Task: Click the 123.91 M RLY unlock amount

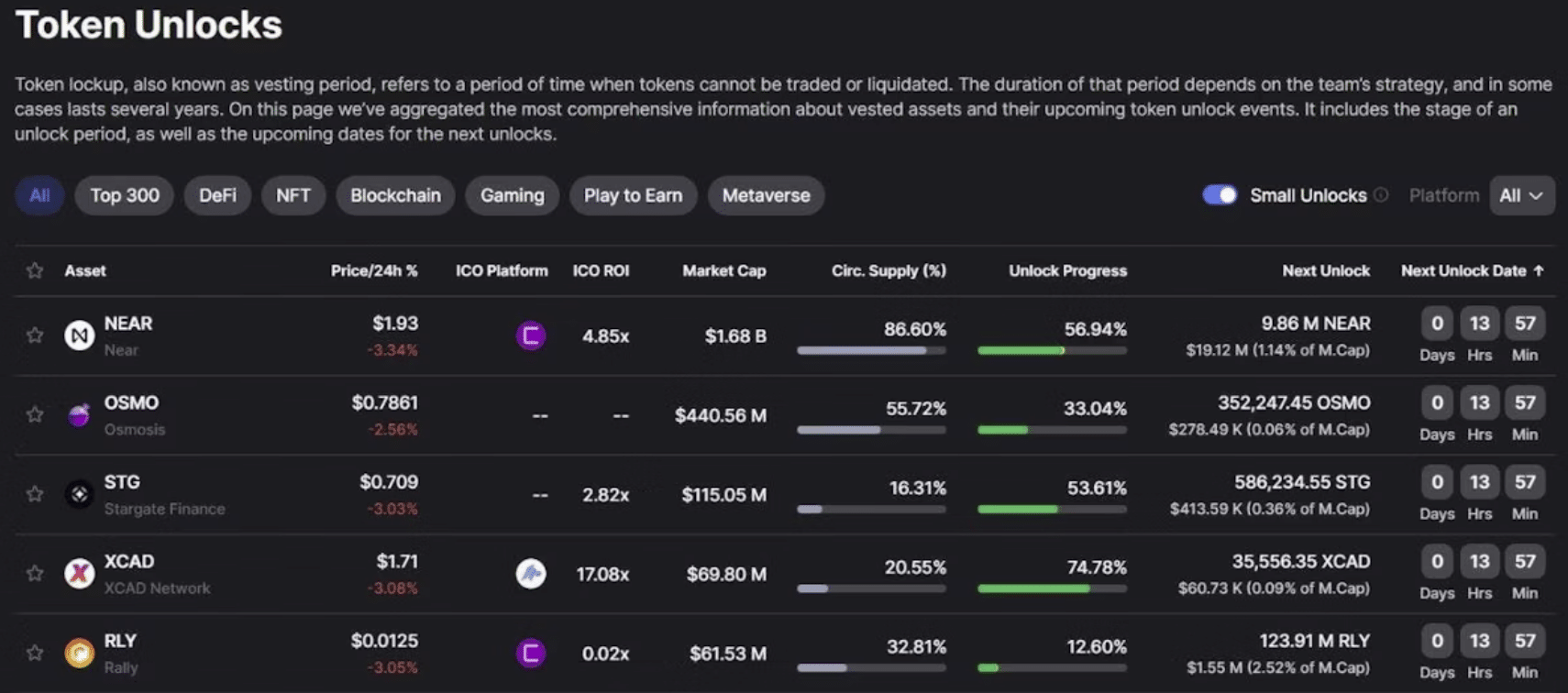Action: [x=1315, y=641]
